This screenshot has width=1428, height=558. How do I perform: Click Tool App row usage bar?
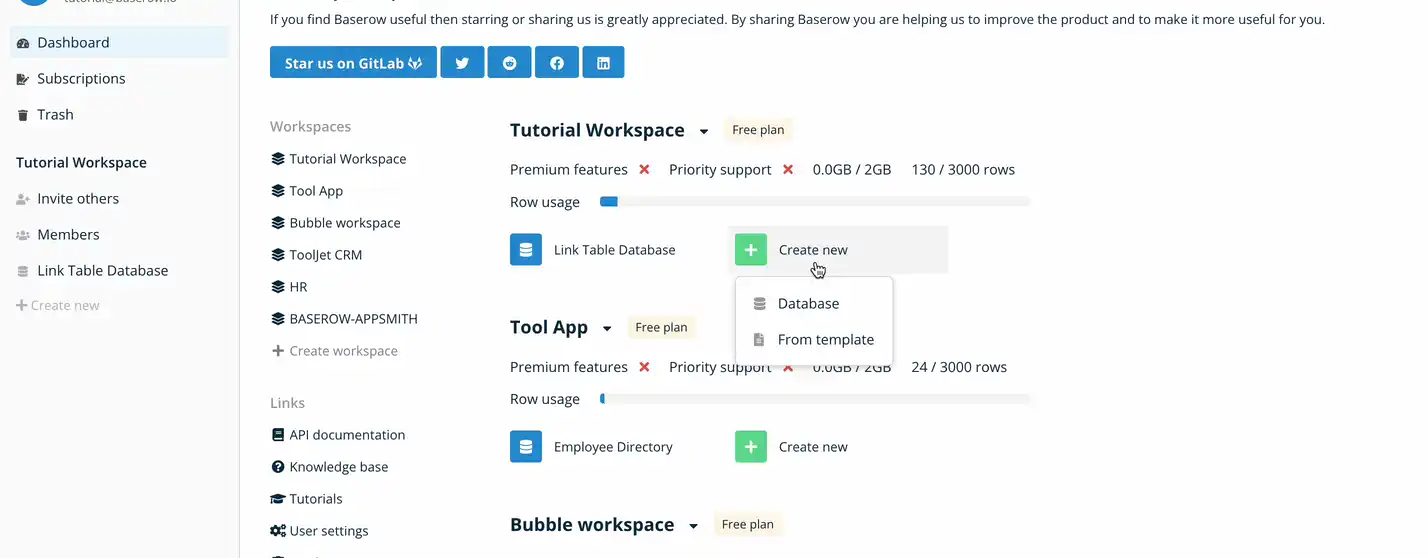815,399
